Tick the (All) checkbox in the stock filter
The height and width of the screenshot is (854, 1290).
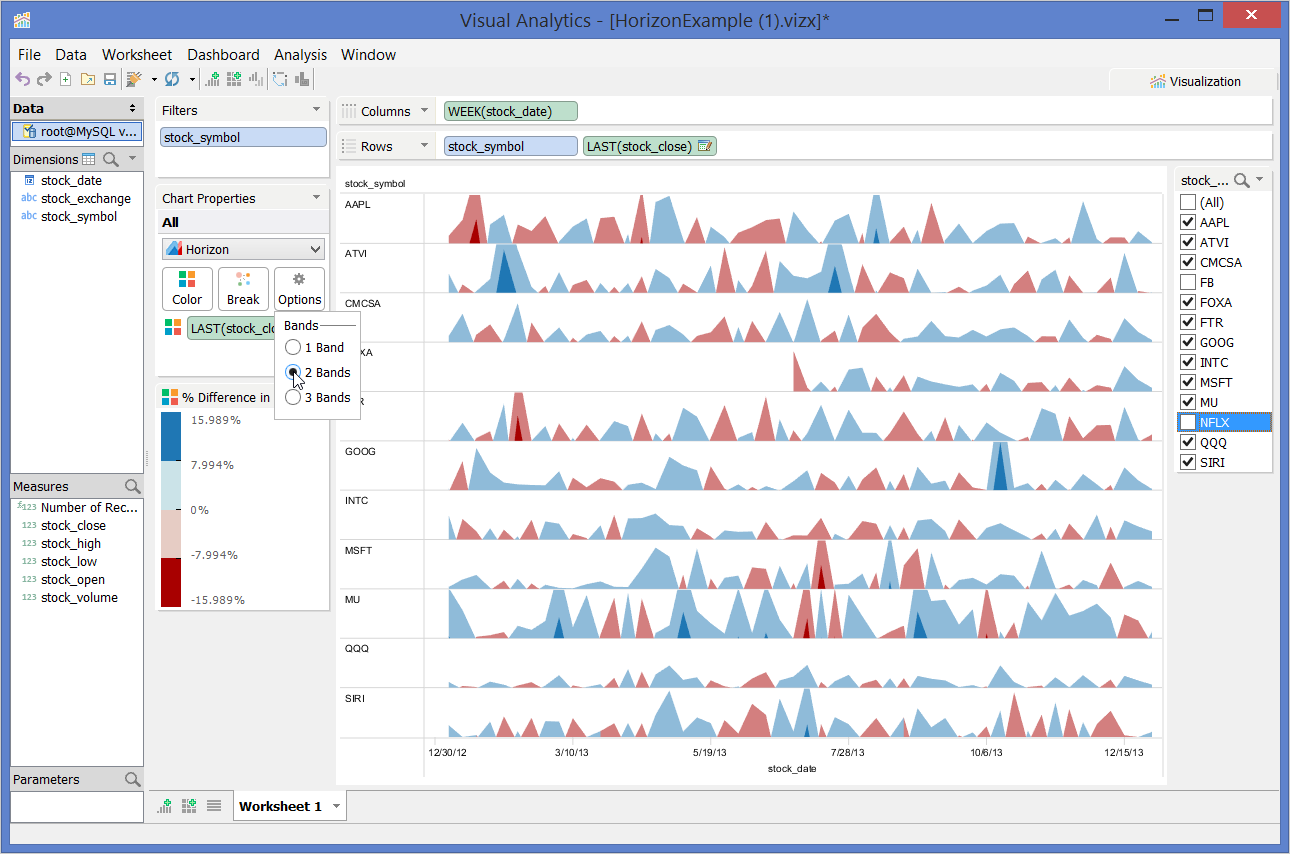pos(1188,203)
